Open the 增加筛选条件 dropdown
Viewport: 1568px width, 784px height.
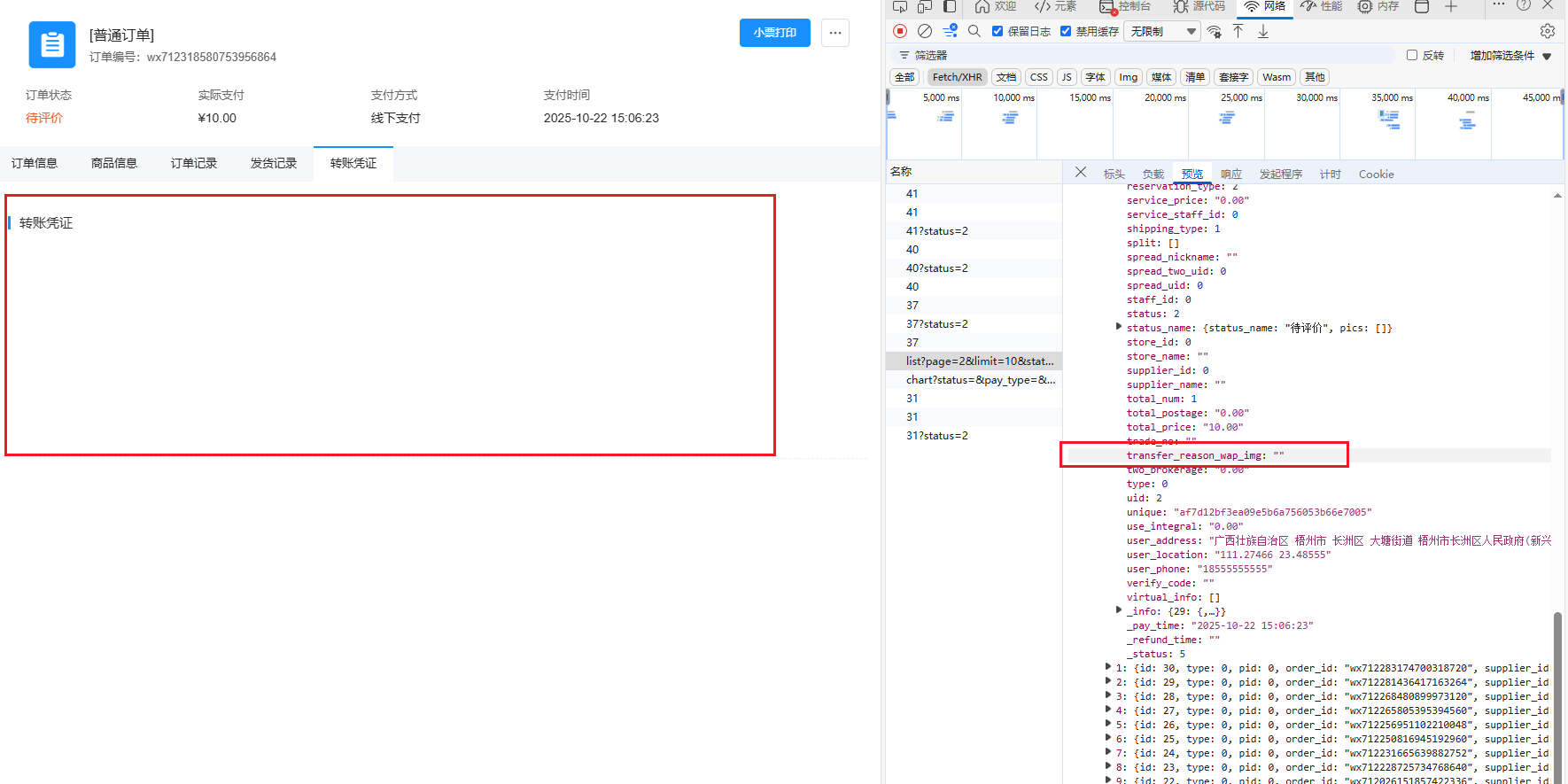tap(1510, 56)
